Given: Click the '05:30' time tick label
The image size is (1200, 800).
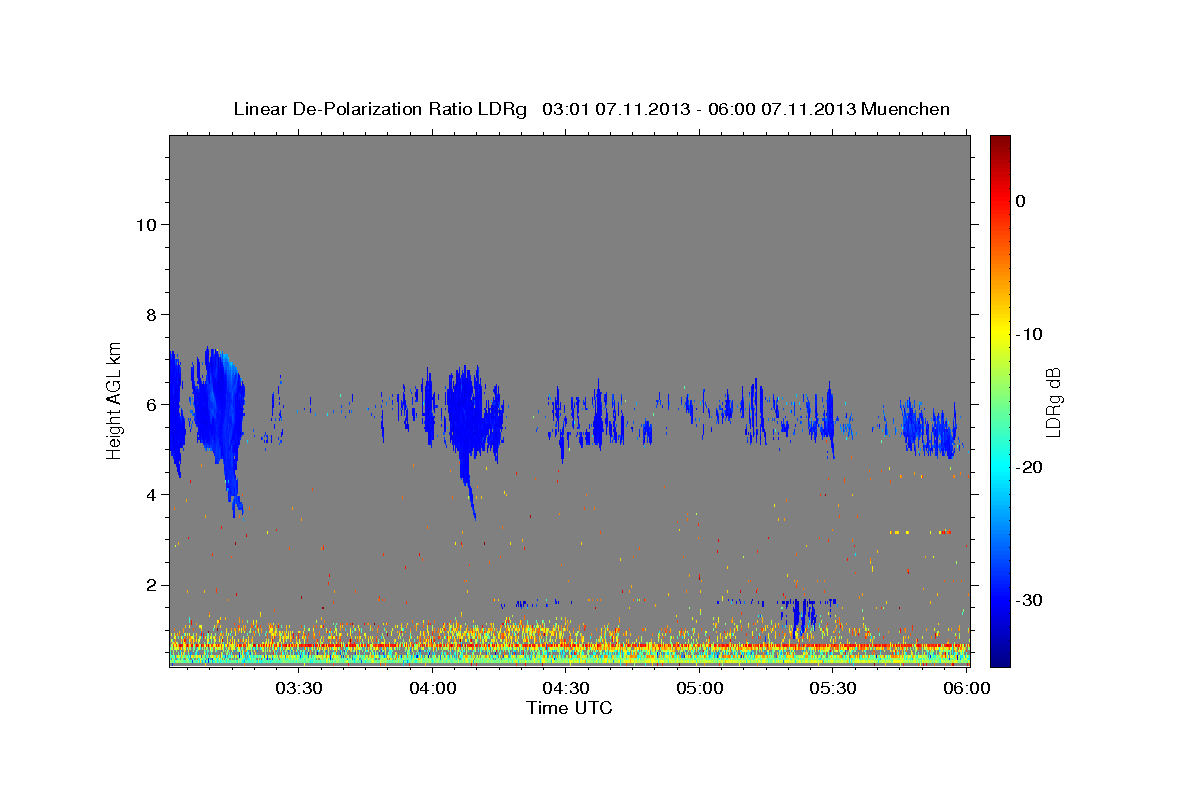Looking at the screenshot, I should [x=833, y=689].
